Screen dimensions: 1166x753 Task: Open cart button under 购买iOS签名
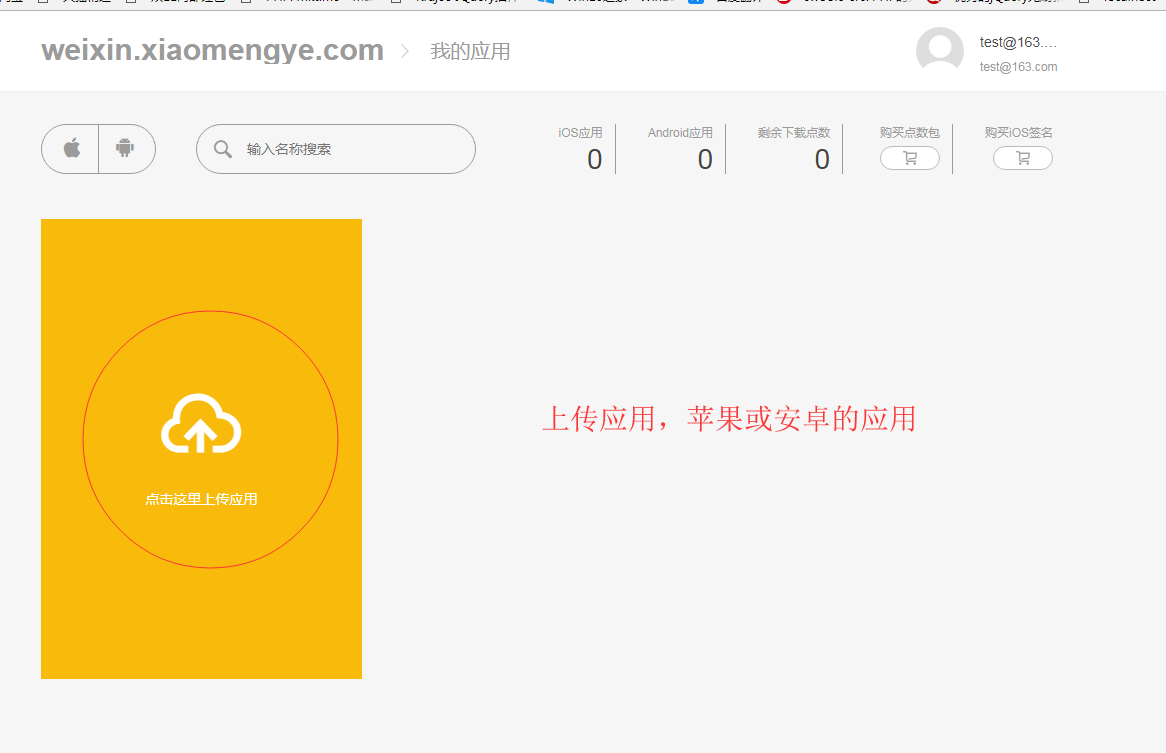(x=1022, y=158)
